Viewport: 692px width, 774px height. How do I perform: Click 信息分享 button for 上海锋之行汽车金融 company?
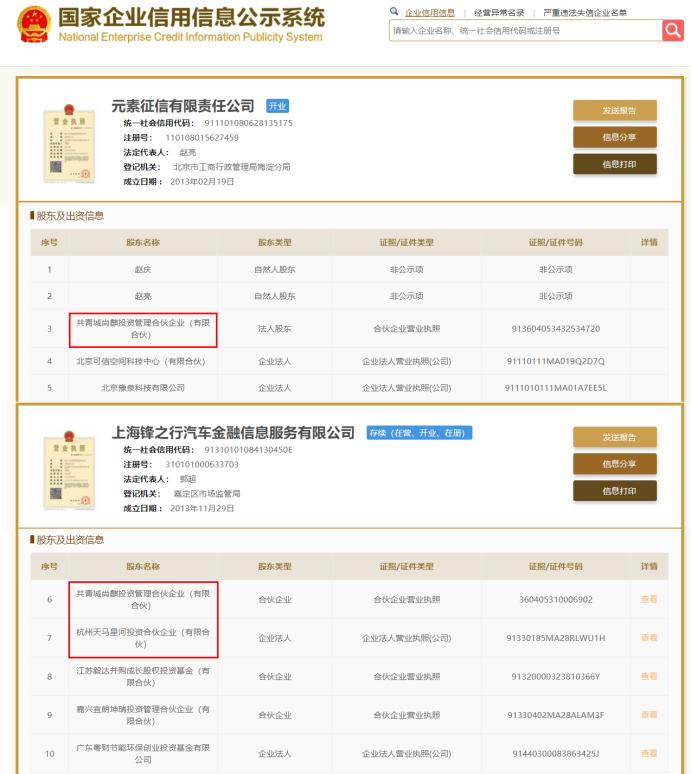tap(615, 464)
